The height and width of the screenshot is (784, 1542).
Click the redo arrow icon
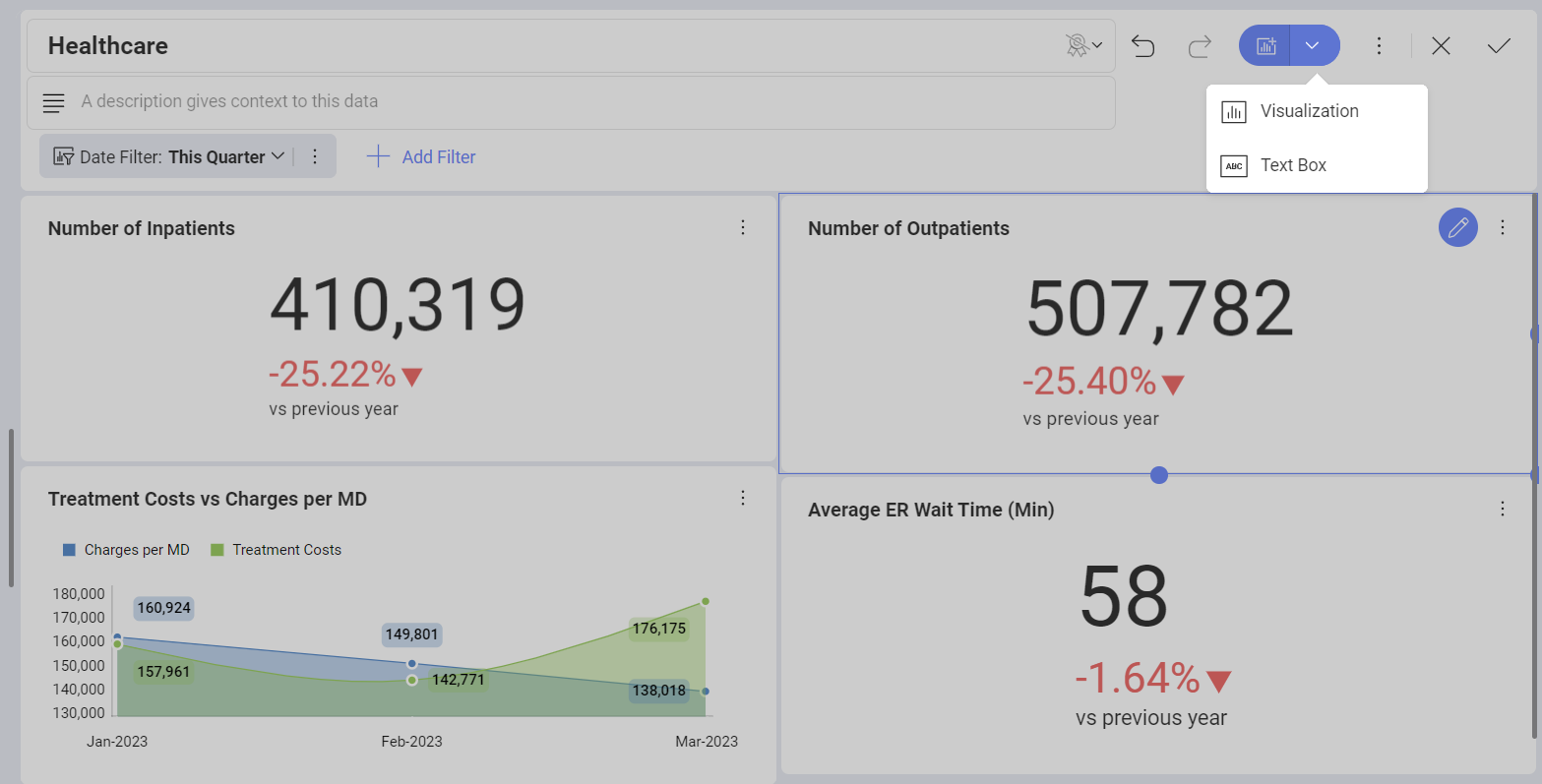[x=1200, y=46]
